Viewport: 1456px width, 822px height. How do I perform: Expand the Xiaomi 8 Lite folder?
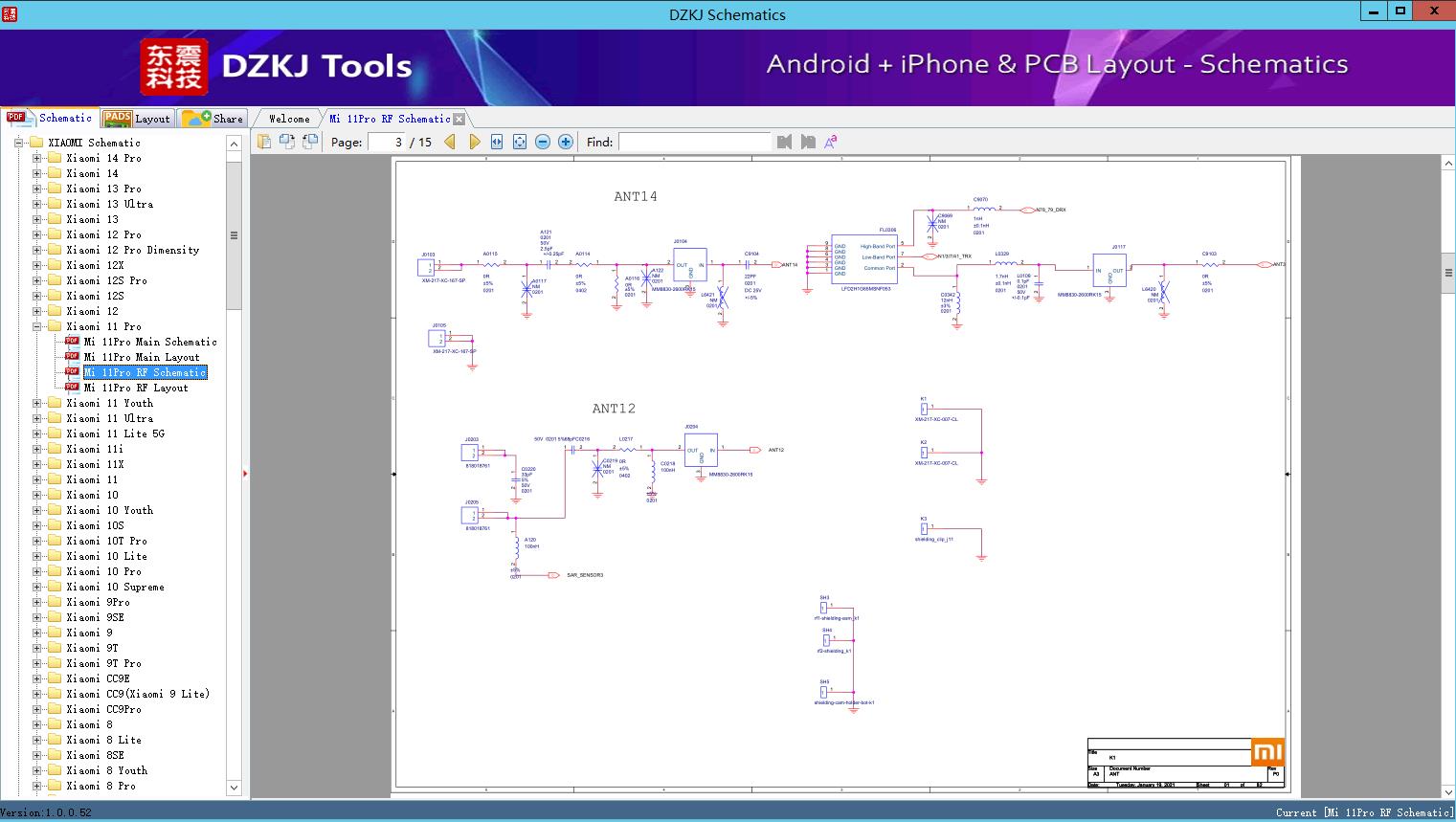pyautogui.click(x=36, y=740)
